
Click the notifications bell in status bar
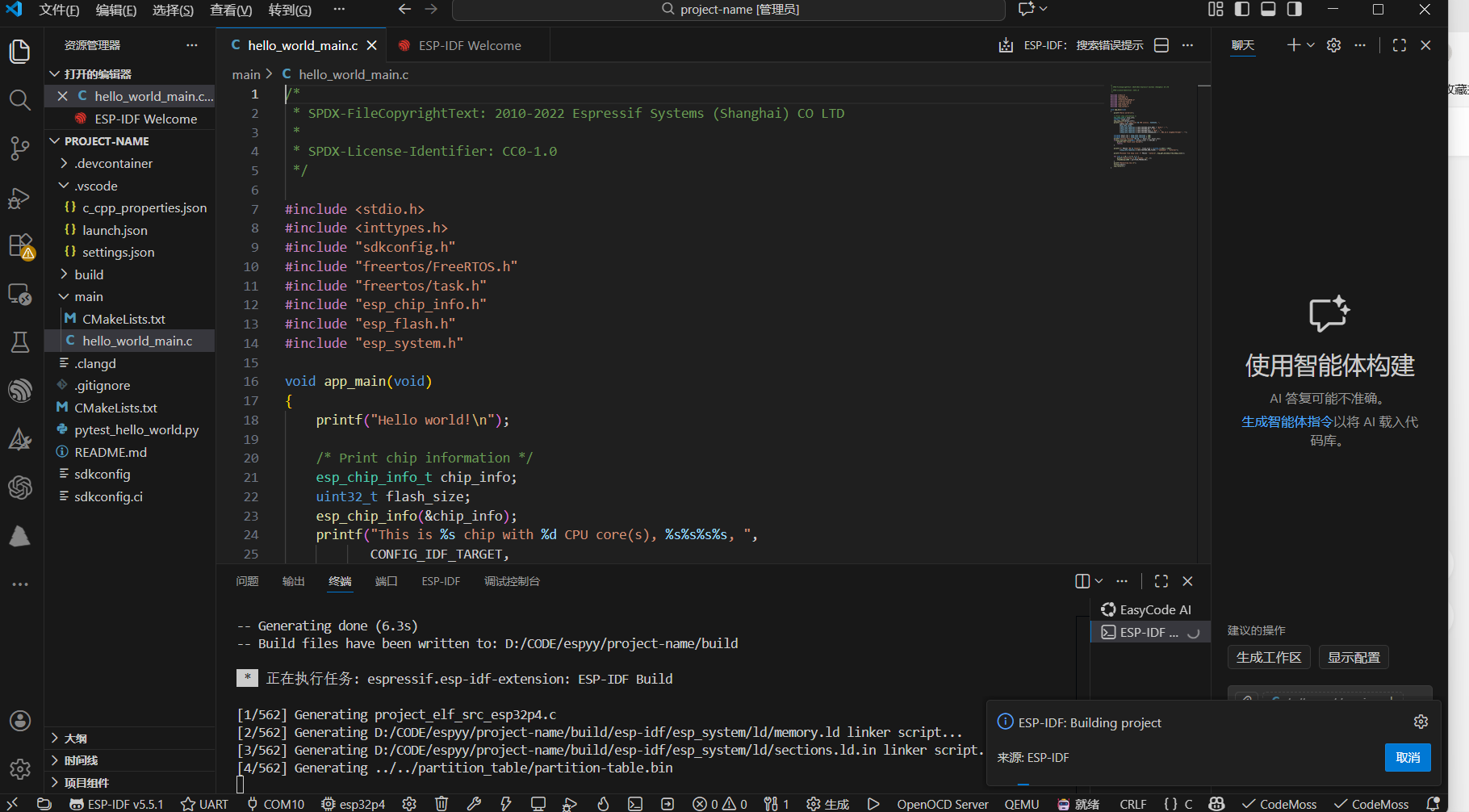[1433, 804]
